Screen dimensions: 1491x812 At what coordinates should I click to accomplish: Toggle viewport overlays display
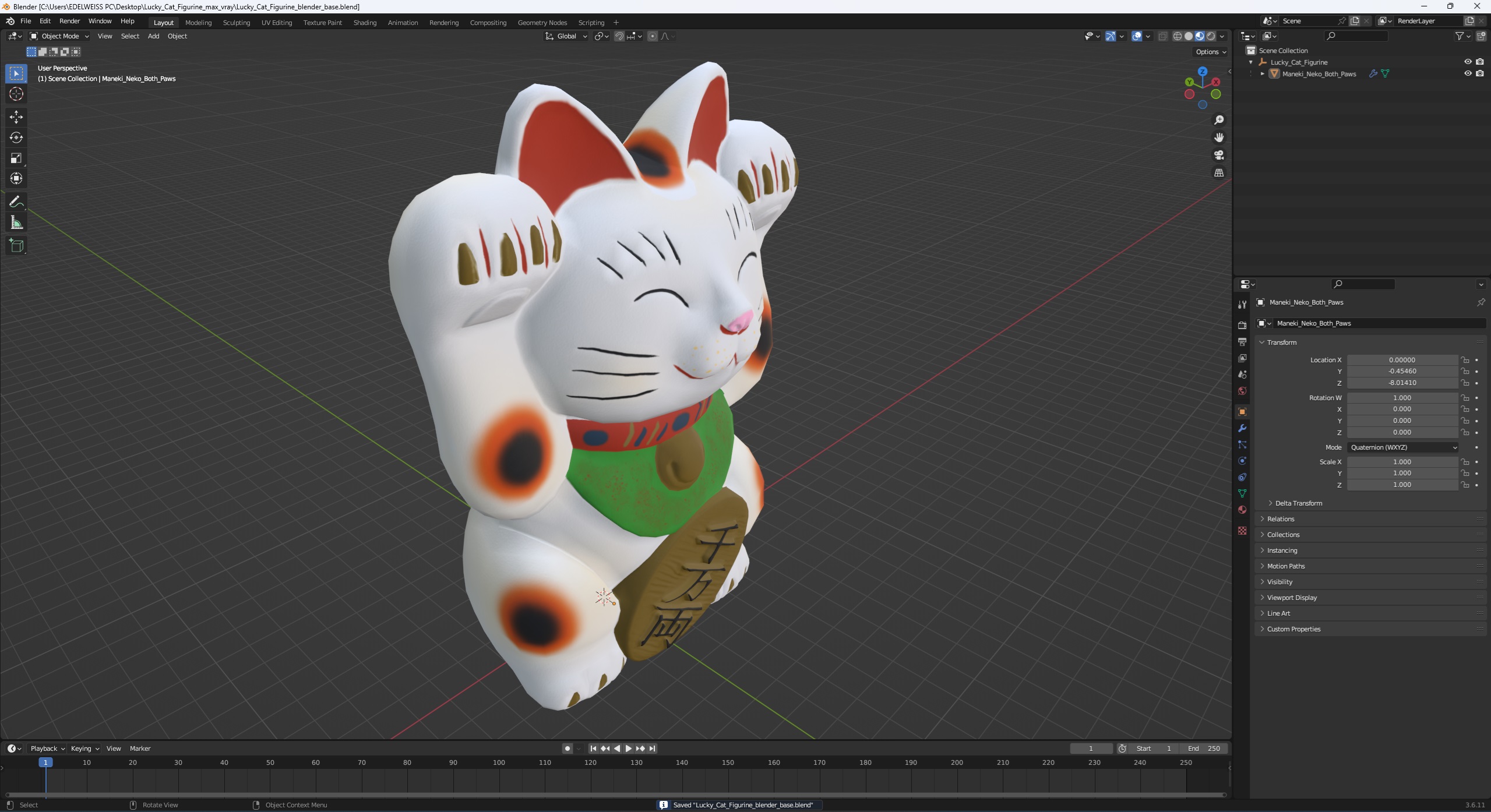coord(1137,36)
